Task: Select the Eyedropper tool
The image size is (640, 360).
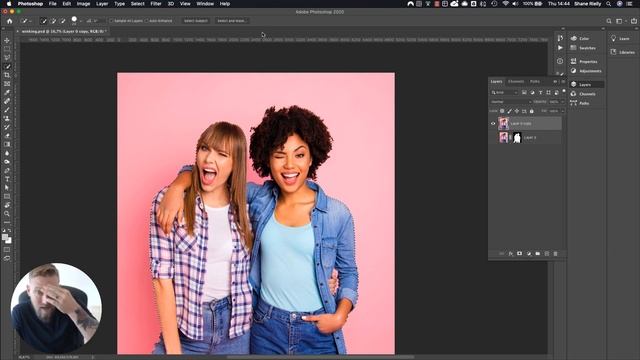Action: click(7, 92)
